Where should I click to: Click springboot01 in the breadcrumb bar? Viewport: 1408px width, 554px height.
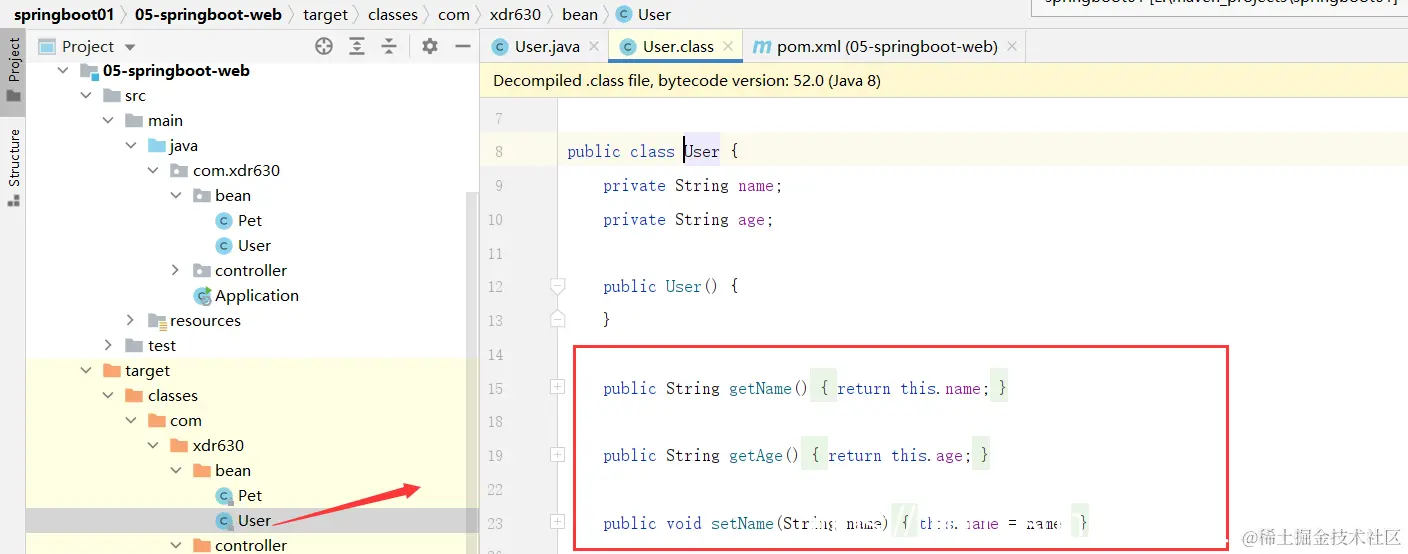[63, 14]
